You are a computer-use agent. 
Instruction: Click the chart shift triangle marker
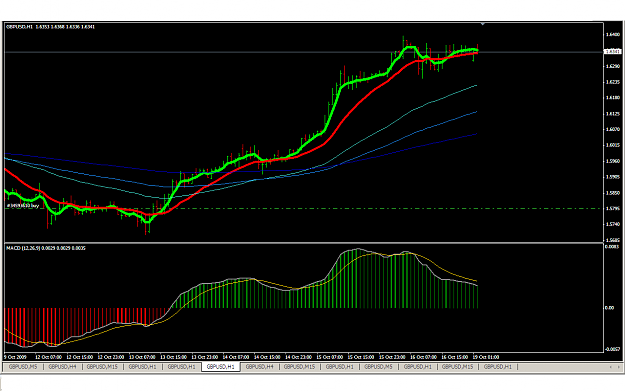click(x=483, y=24)
